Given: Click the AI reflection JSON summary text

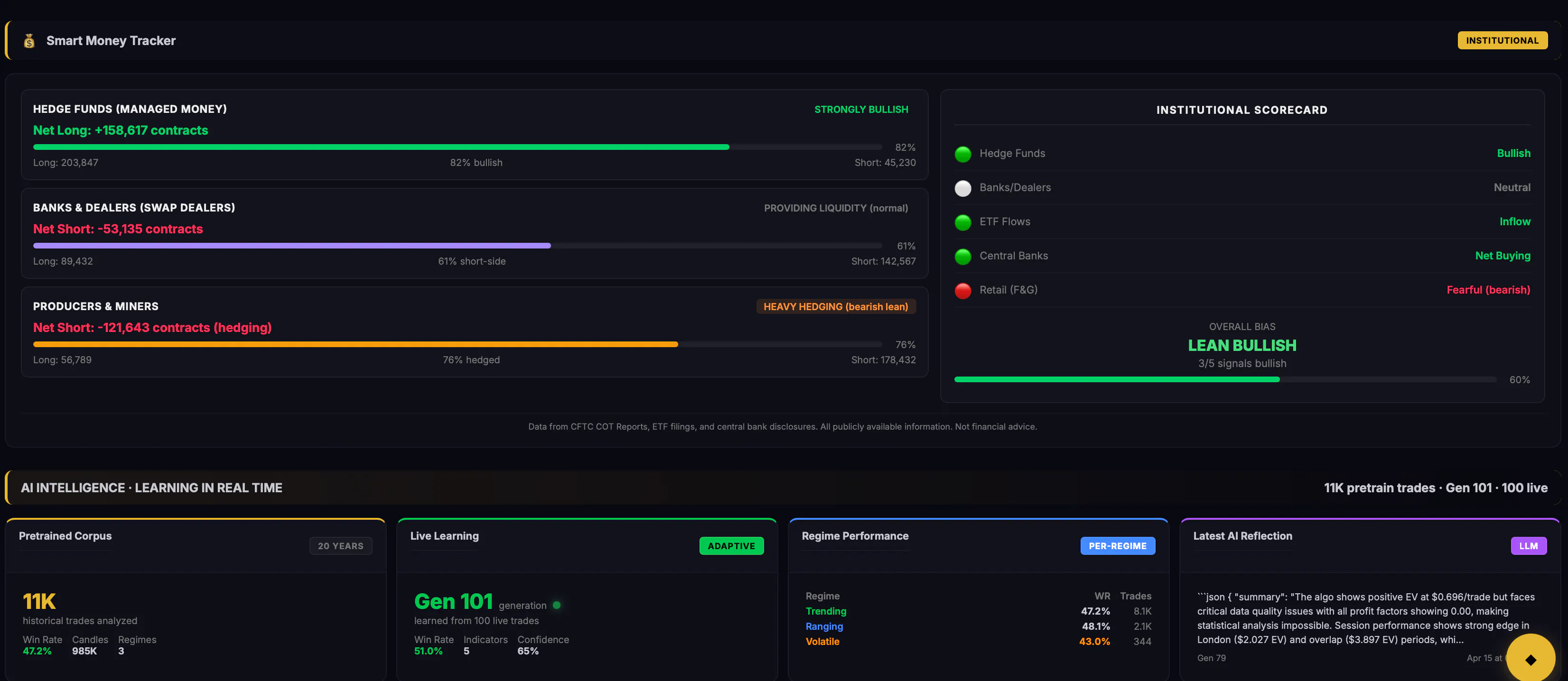Looking at the screenshot, I should (1366, 618).
